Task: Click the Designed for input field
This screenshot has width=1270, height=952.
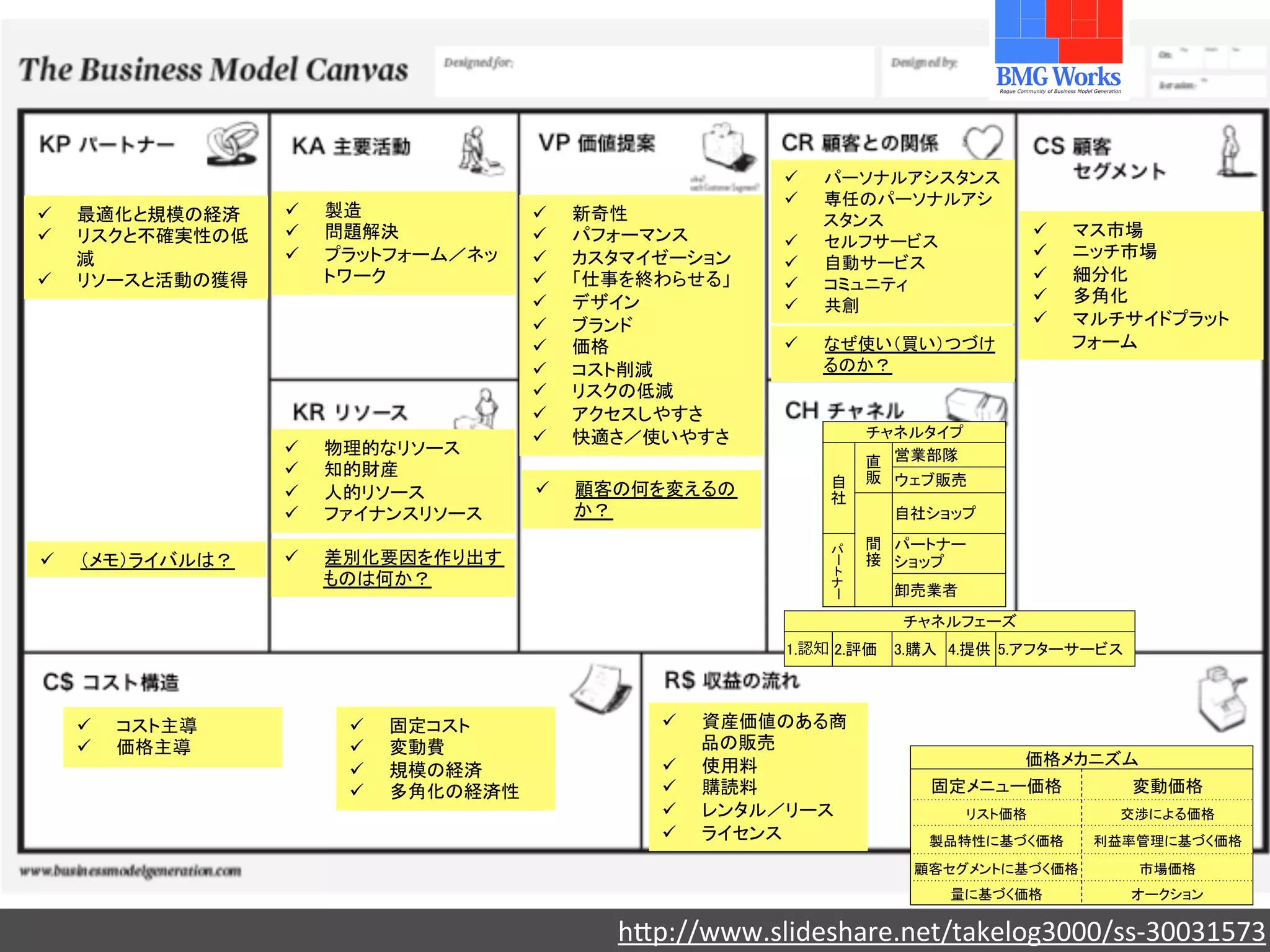Action: (x=654, y=72)
